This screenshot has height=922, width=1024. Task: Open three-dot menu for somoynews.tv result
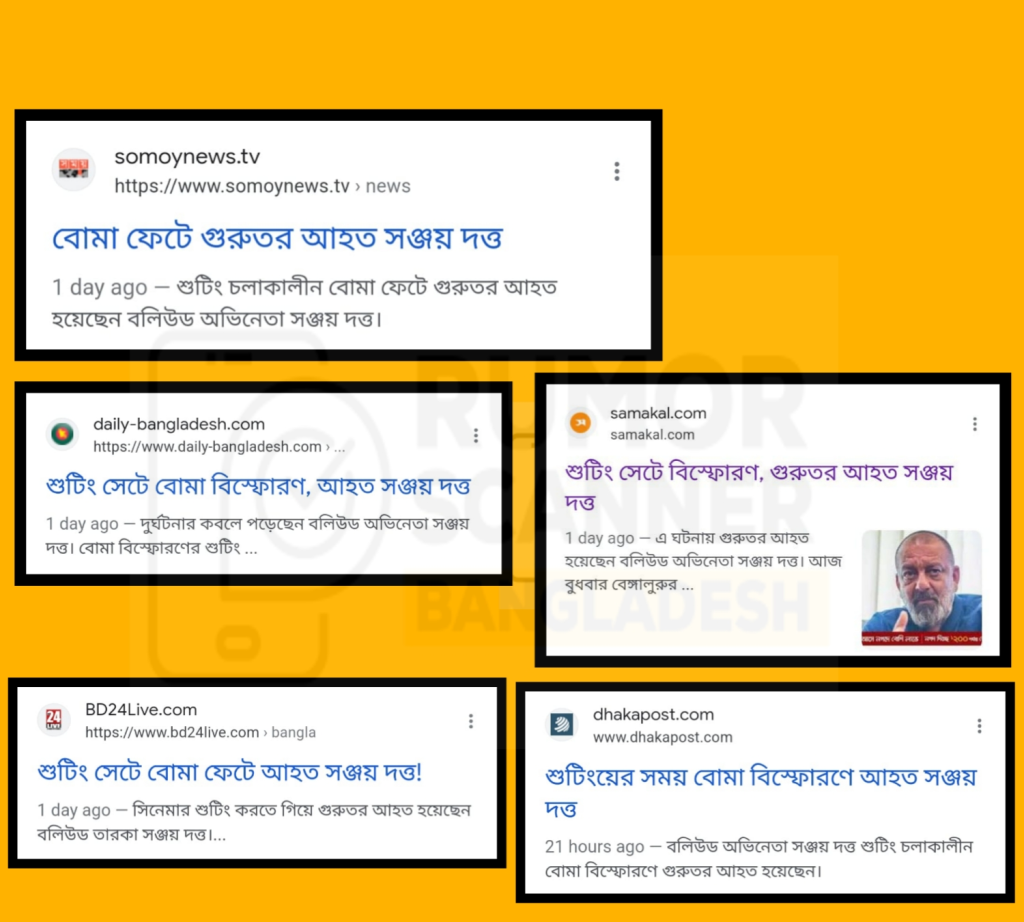(x=616, y=171)
